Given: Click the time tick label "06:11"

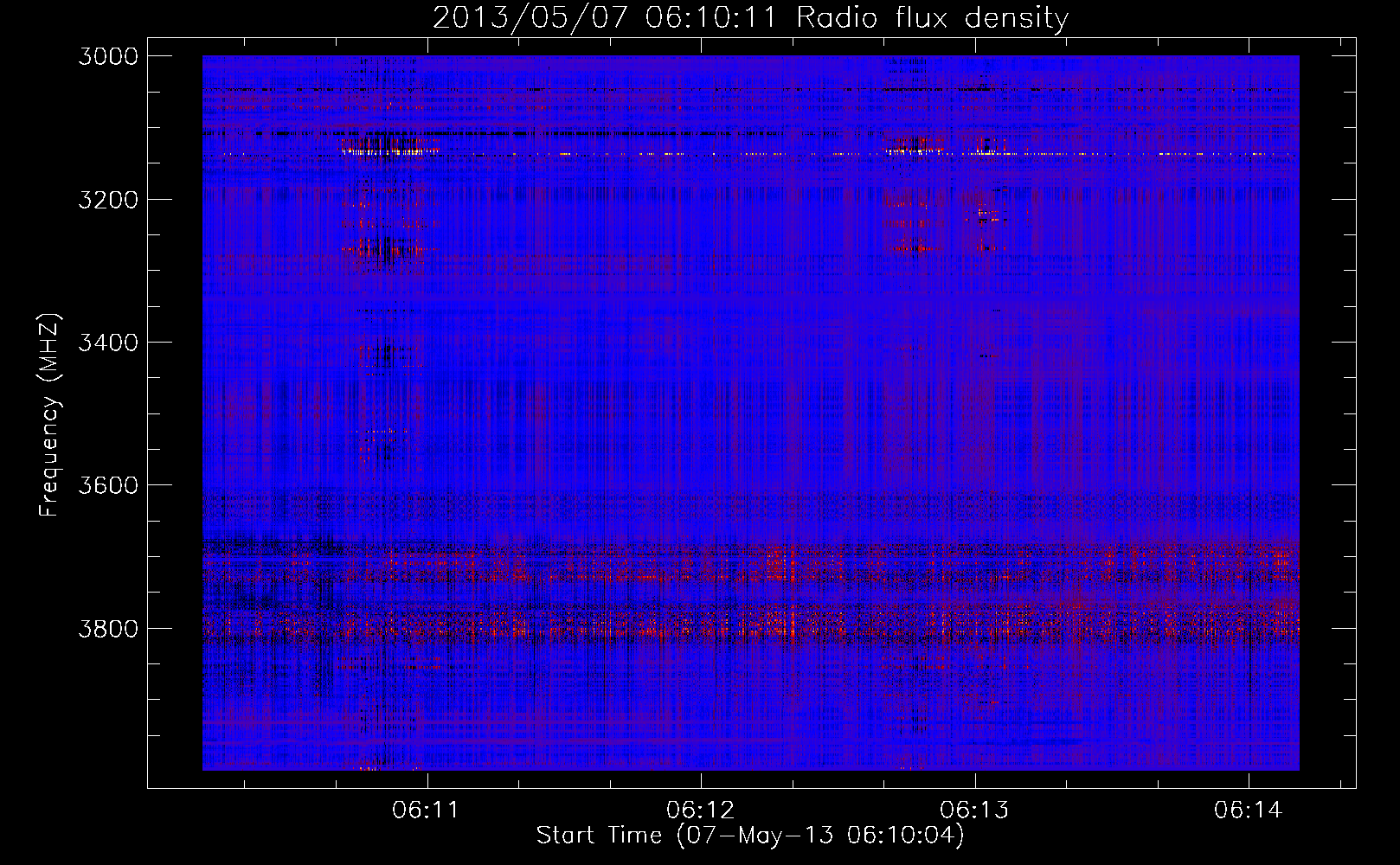Looking at the screenshot, I should [425, 811].
